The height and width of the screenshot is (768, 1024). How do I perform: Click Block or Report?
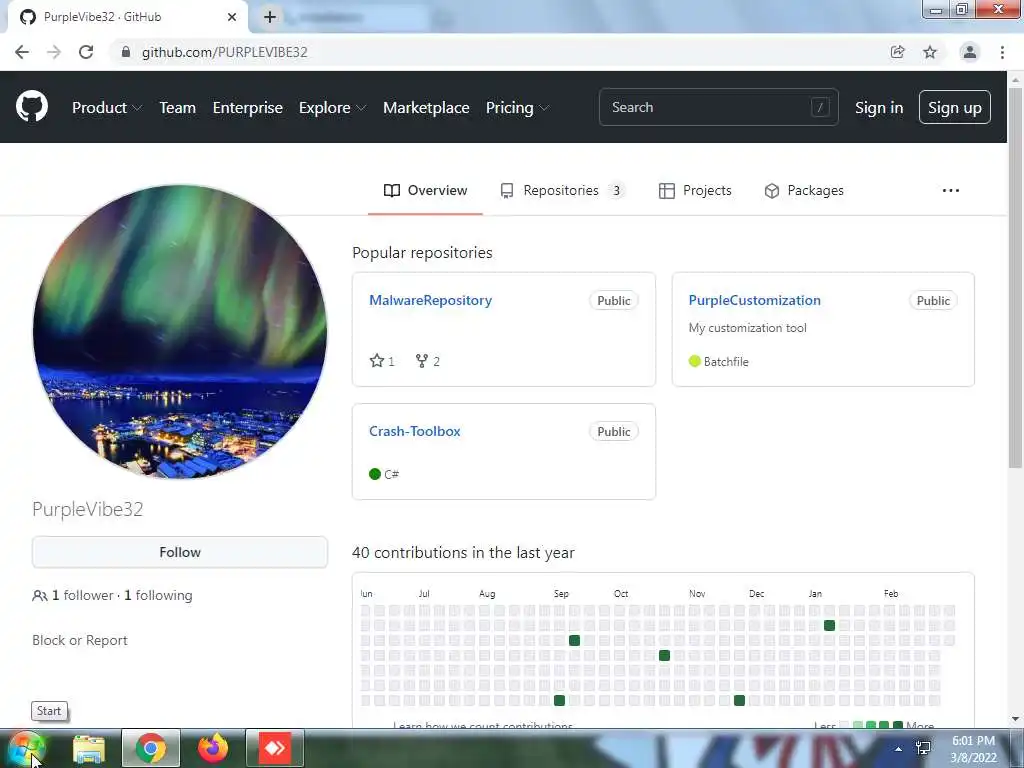tap(80, 641)
